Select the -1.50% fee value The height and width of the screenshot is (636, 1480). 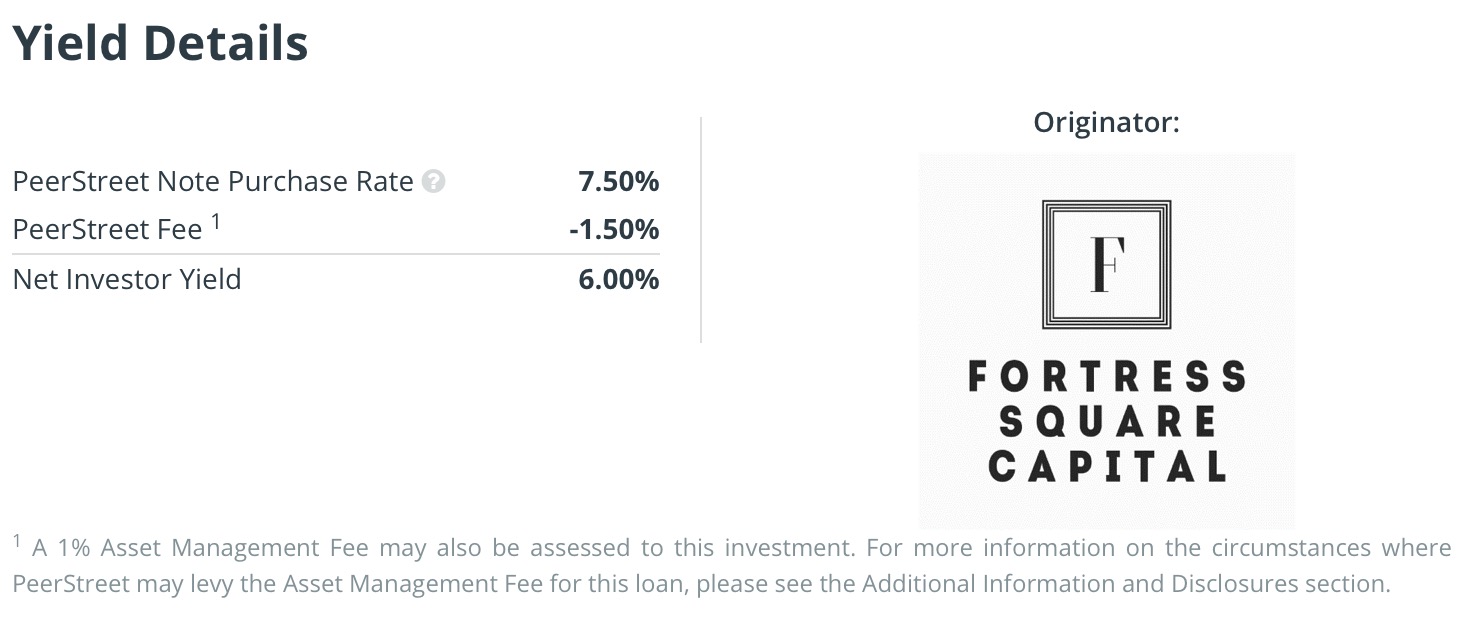tap(614, 230)
